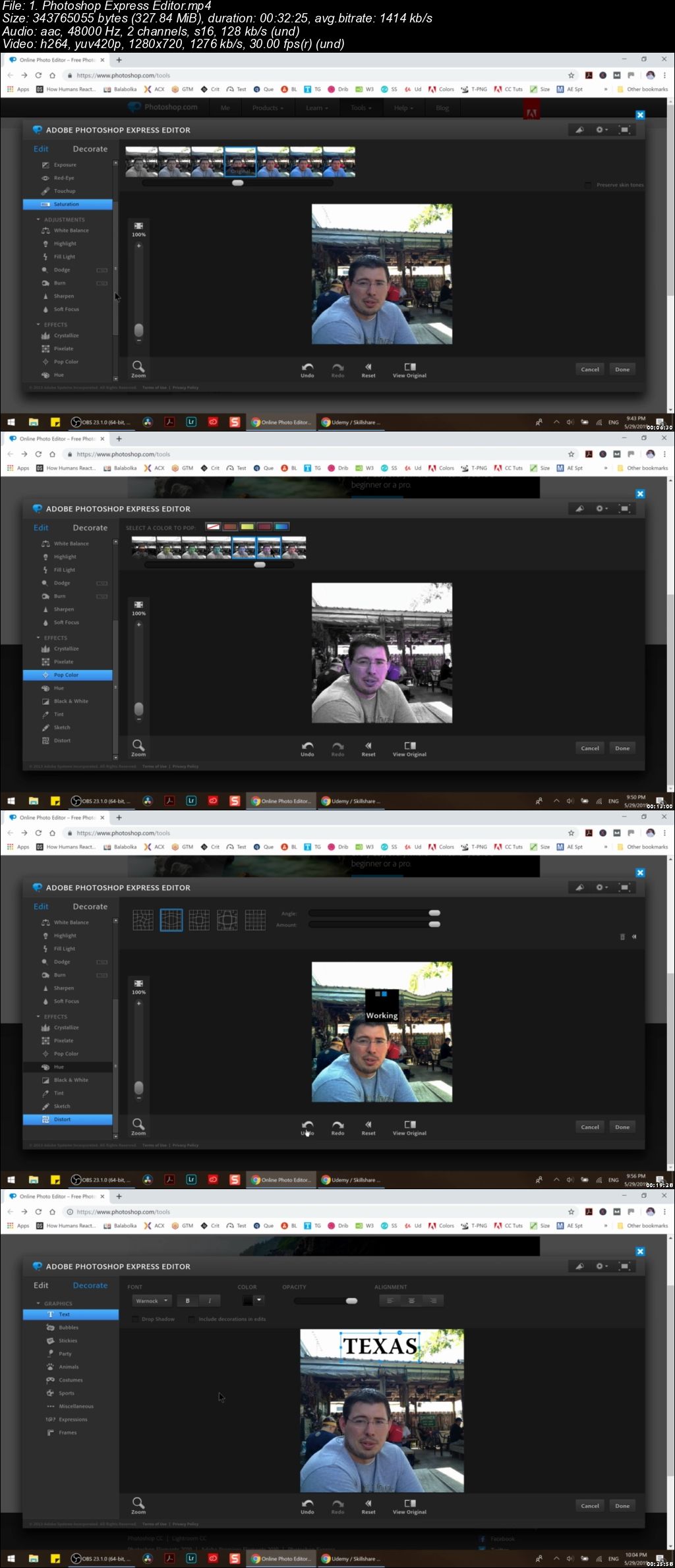675x1568 pixels.
Task: Align text left in Alignment group
Action: [390, 1301]
